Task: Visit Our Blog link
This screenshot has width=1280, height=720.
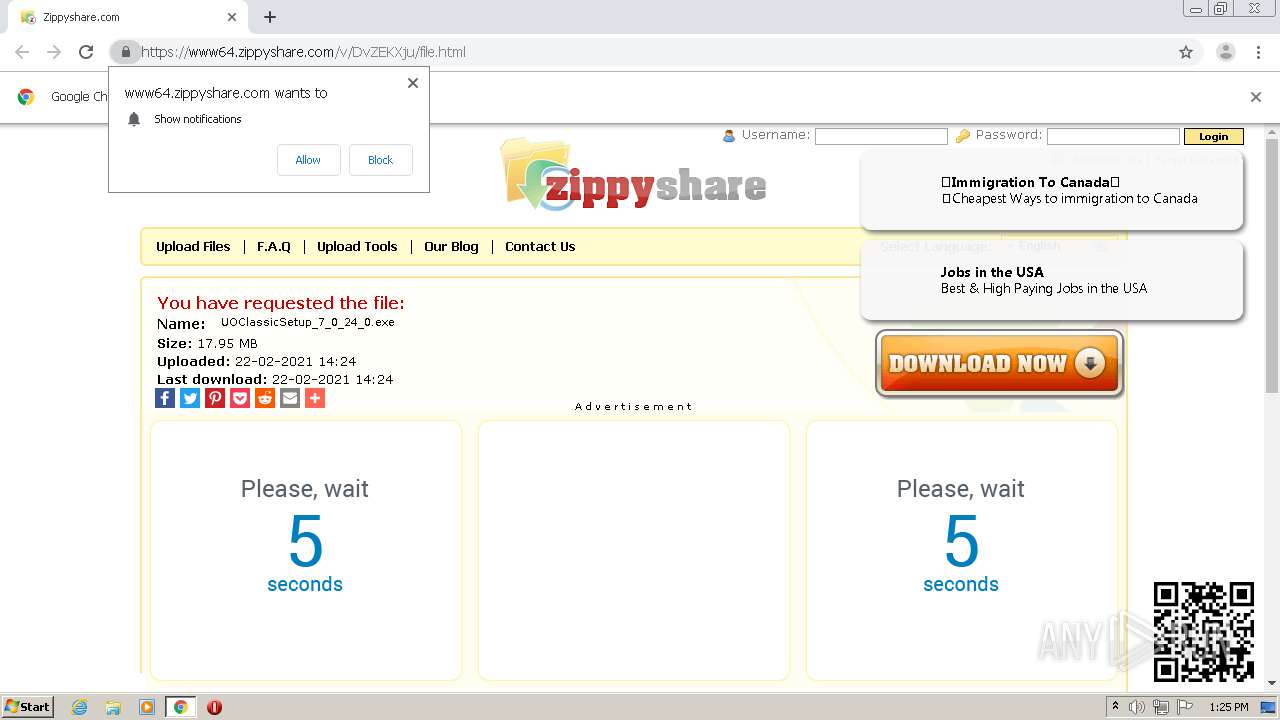Action: coord(451,246)
